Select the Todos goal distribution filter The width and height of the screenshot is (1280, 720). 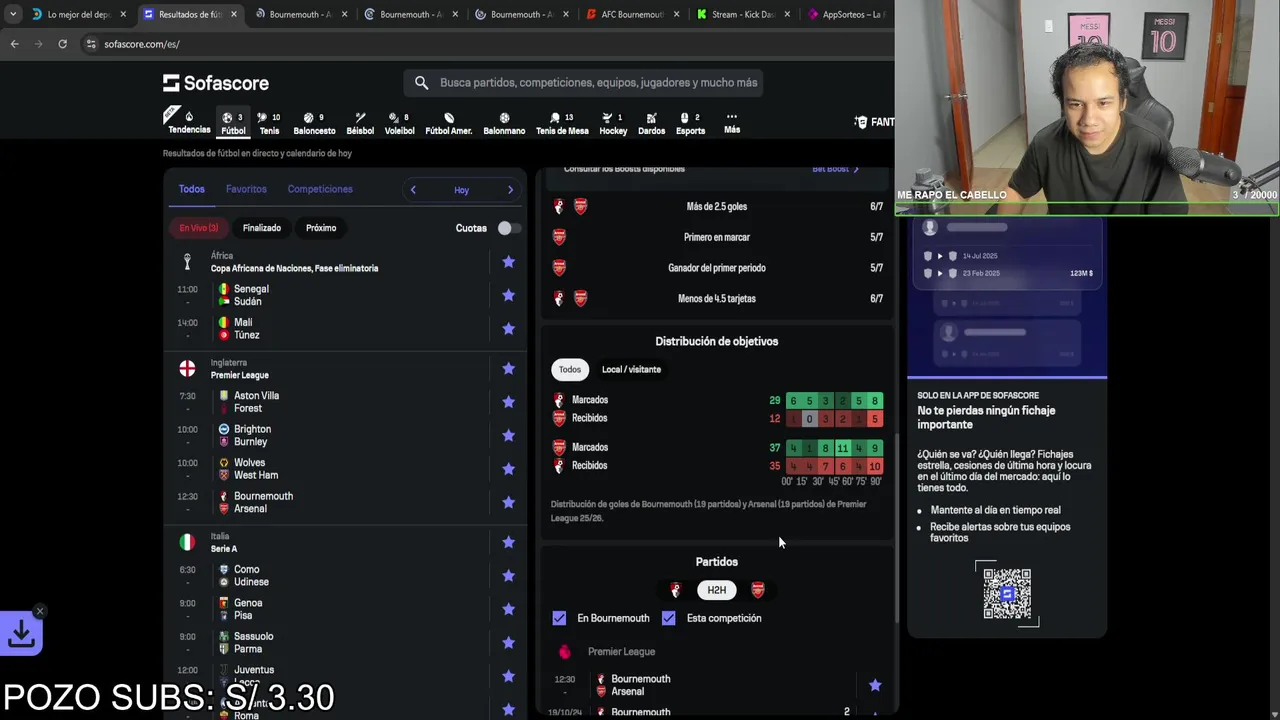[x=570, y=369]
